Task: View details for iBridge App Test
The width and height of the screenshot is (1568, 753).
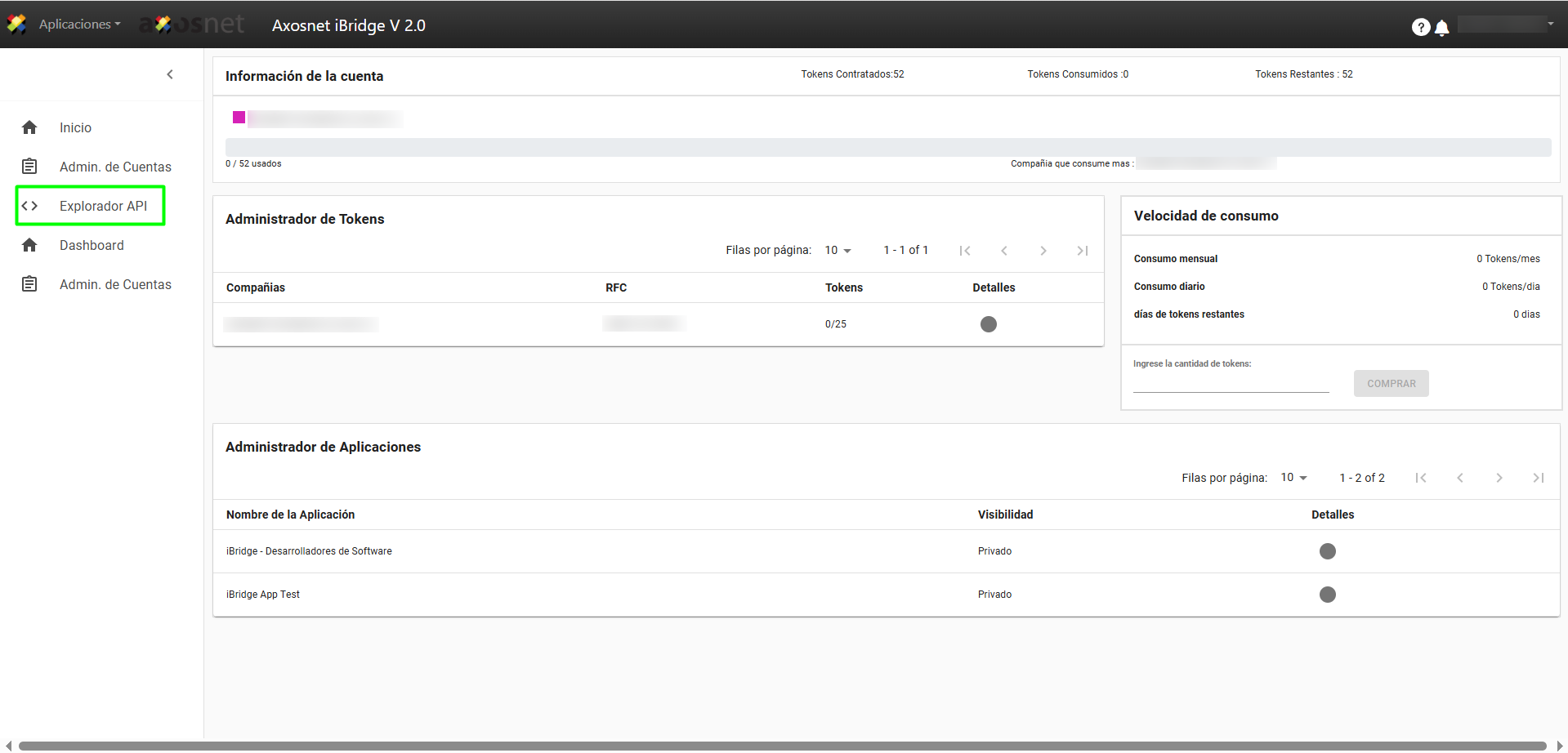Action: tap(1327, 595)
